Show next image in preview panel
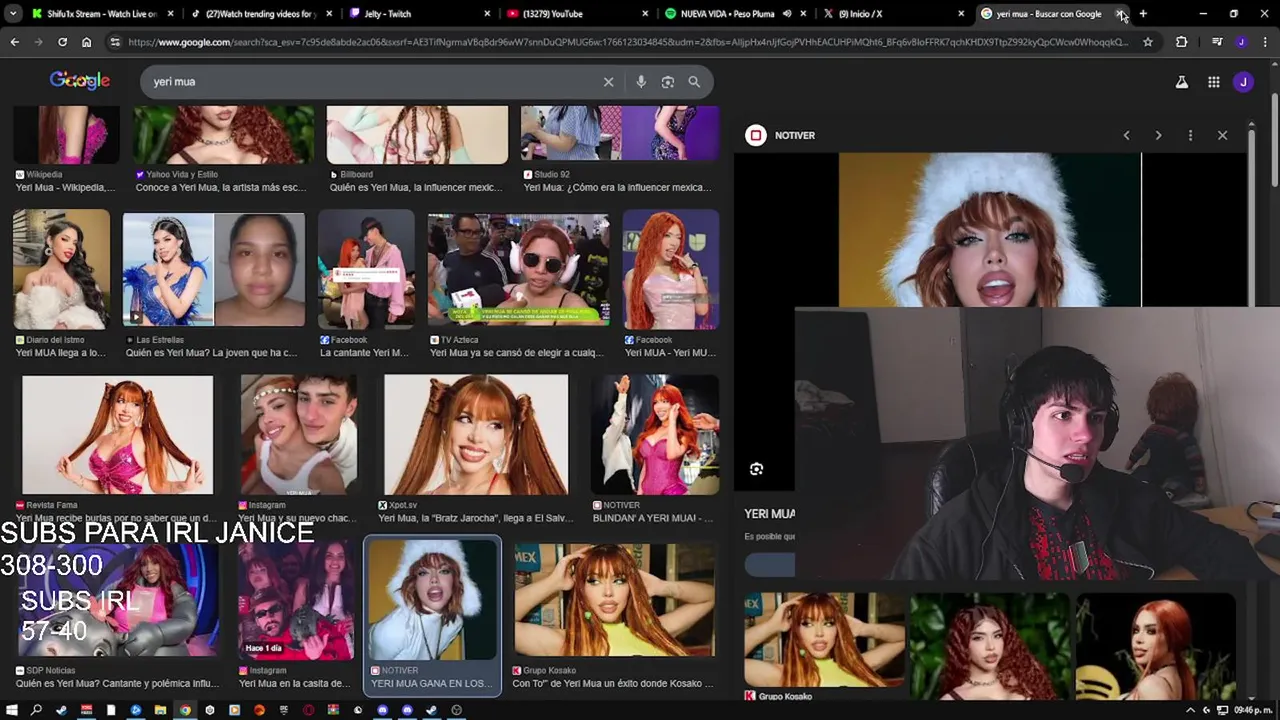 (1158, 135)
